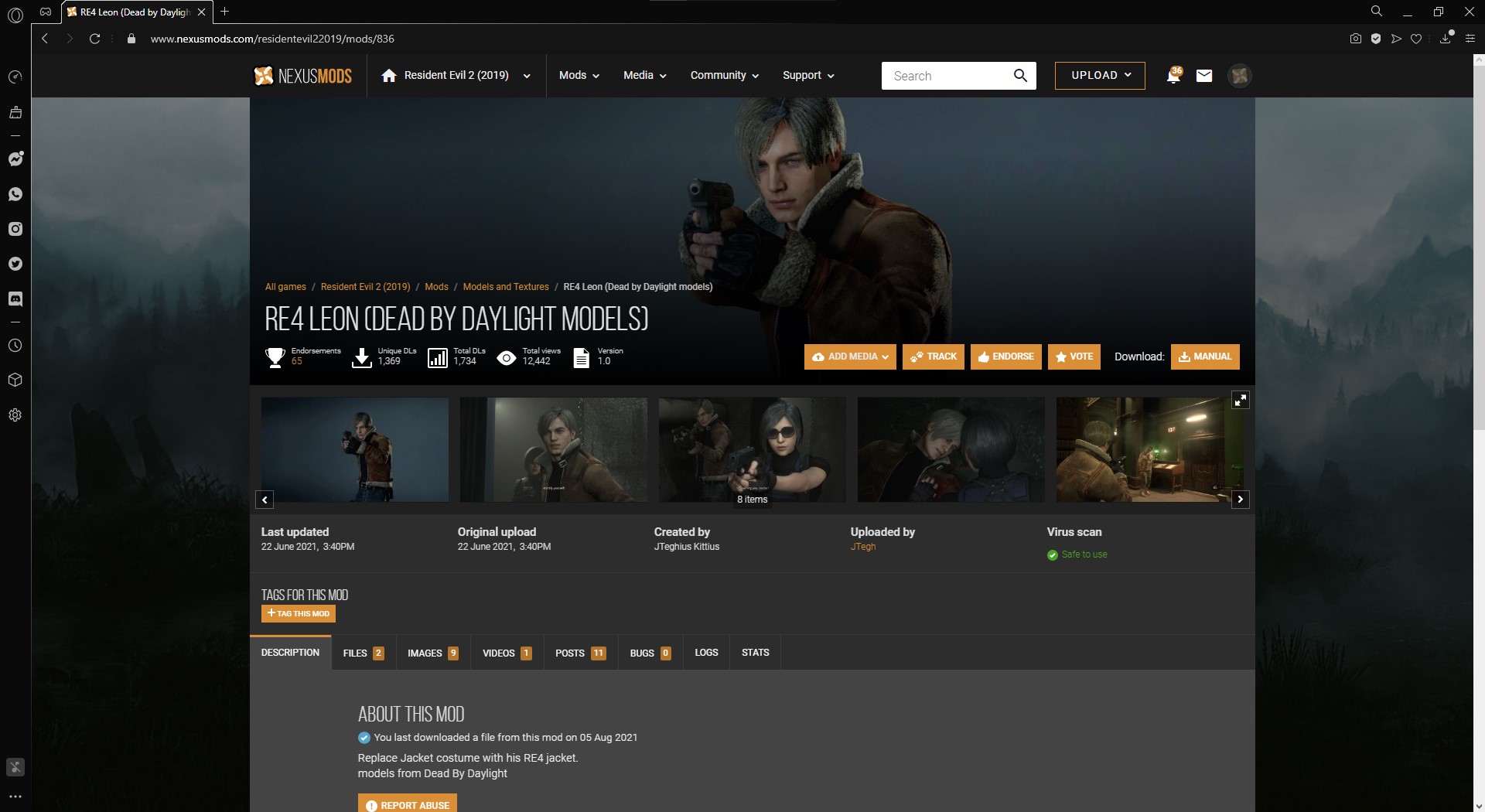Click the send-arrow icon in the address bar

point(1396,39)
